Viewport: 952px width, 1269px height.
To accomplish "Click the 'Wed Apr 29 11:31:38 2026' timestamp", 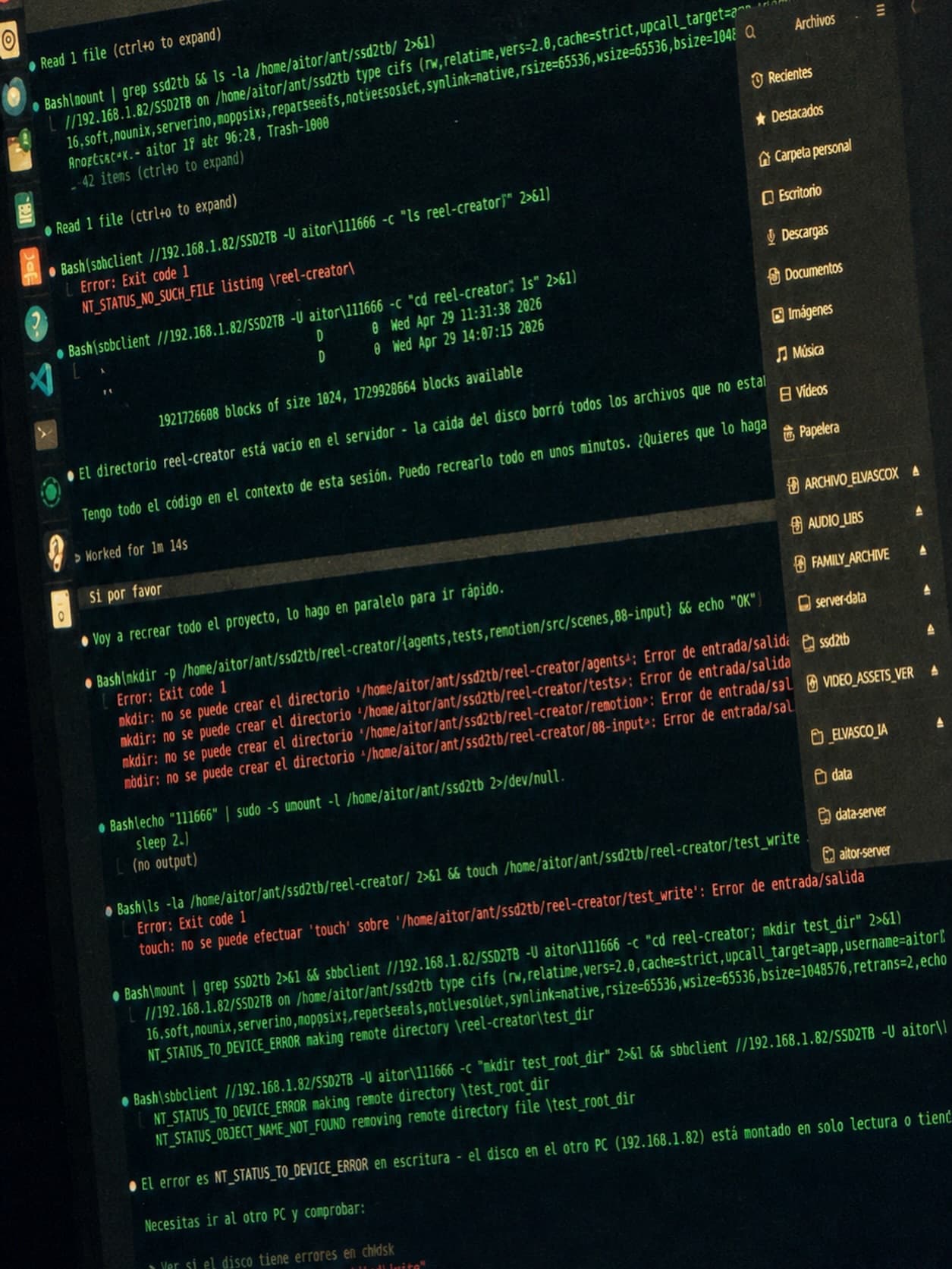I will [467, 315].
